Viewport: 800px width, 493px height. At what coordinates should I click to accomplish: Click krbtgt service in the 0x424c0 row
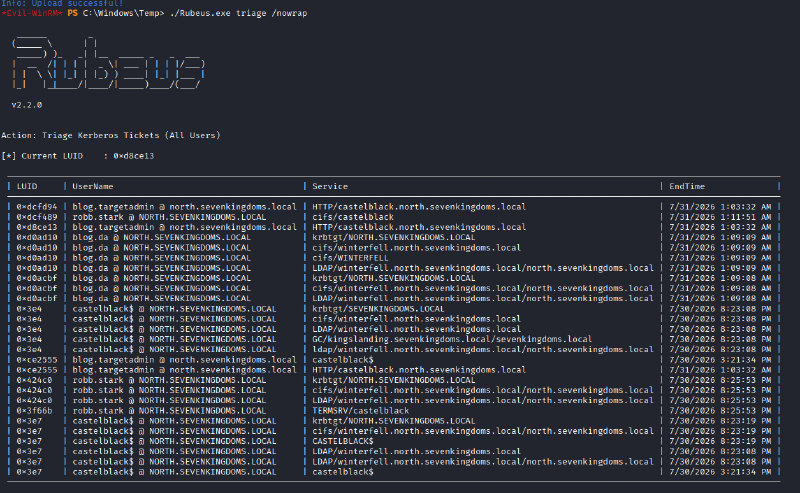click(393, 380)
